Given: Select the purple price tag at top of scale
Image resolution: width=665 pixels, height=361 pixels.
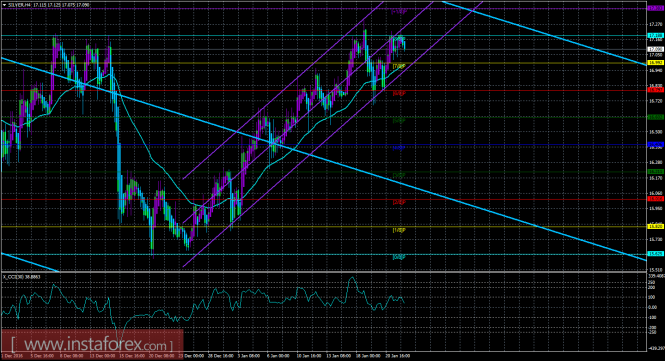Looking at the screenshot, I should pyautogui.click(x=656, y=8).
